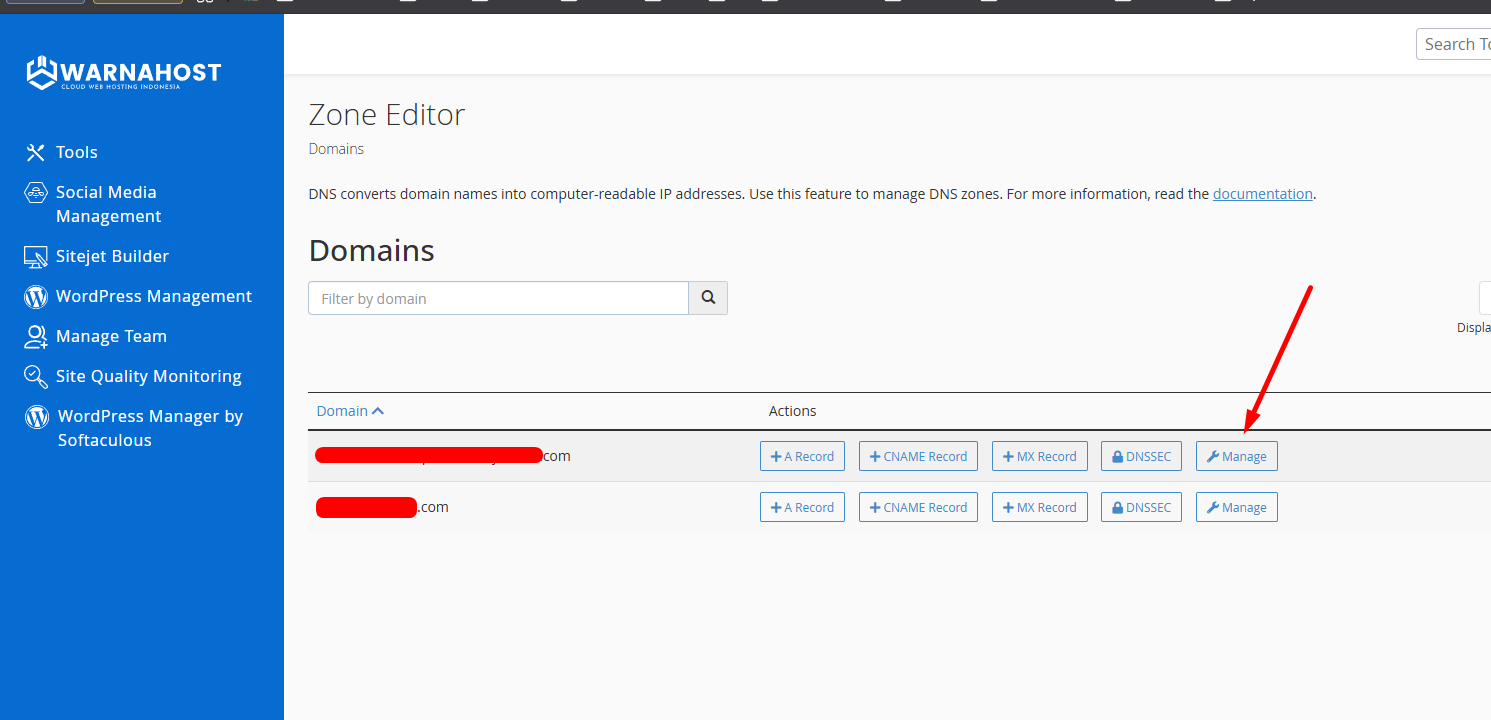This screenshot has width=1491, height=720.
Task: Open the documentation link
Action: pyautogui.click(x=1262, y=193)
